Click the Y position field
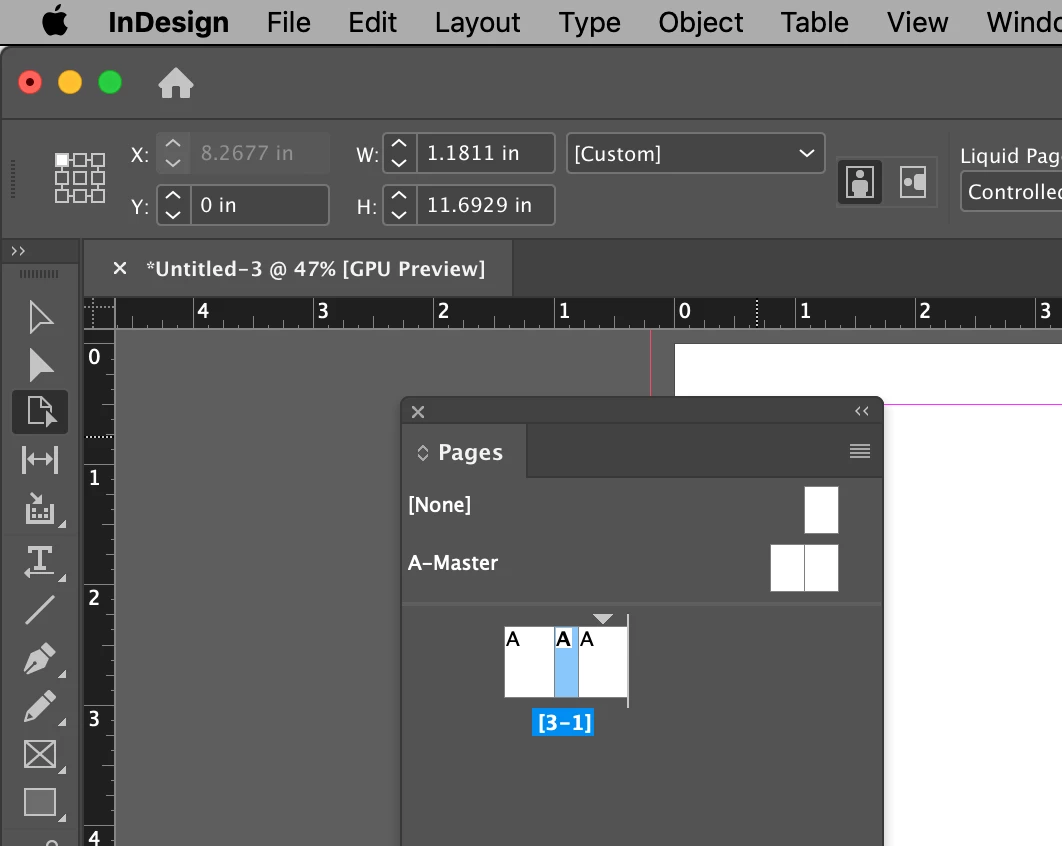Viewport: 1062px width, 846px height. click(x=260, y=205)
